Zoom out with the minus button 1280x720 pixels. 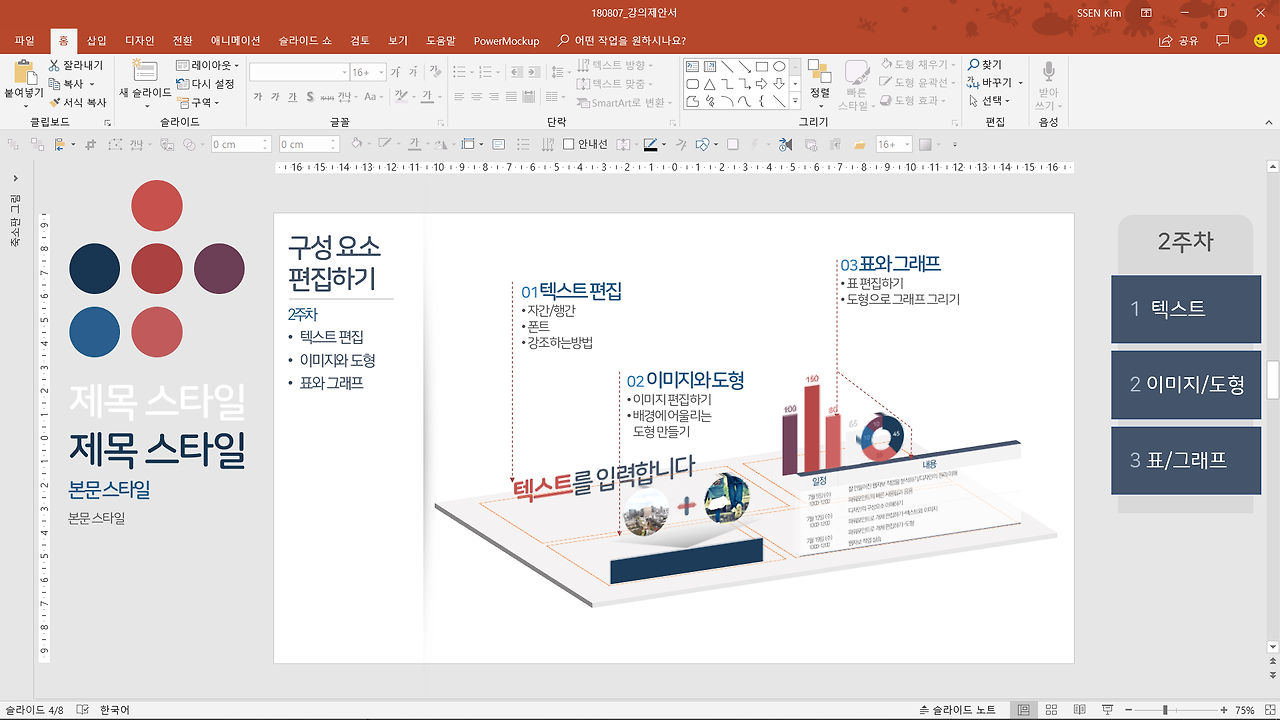pos(1130,710)
